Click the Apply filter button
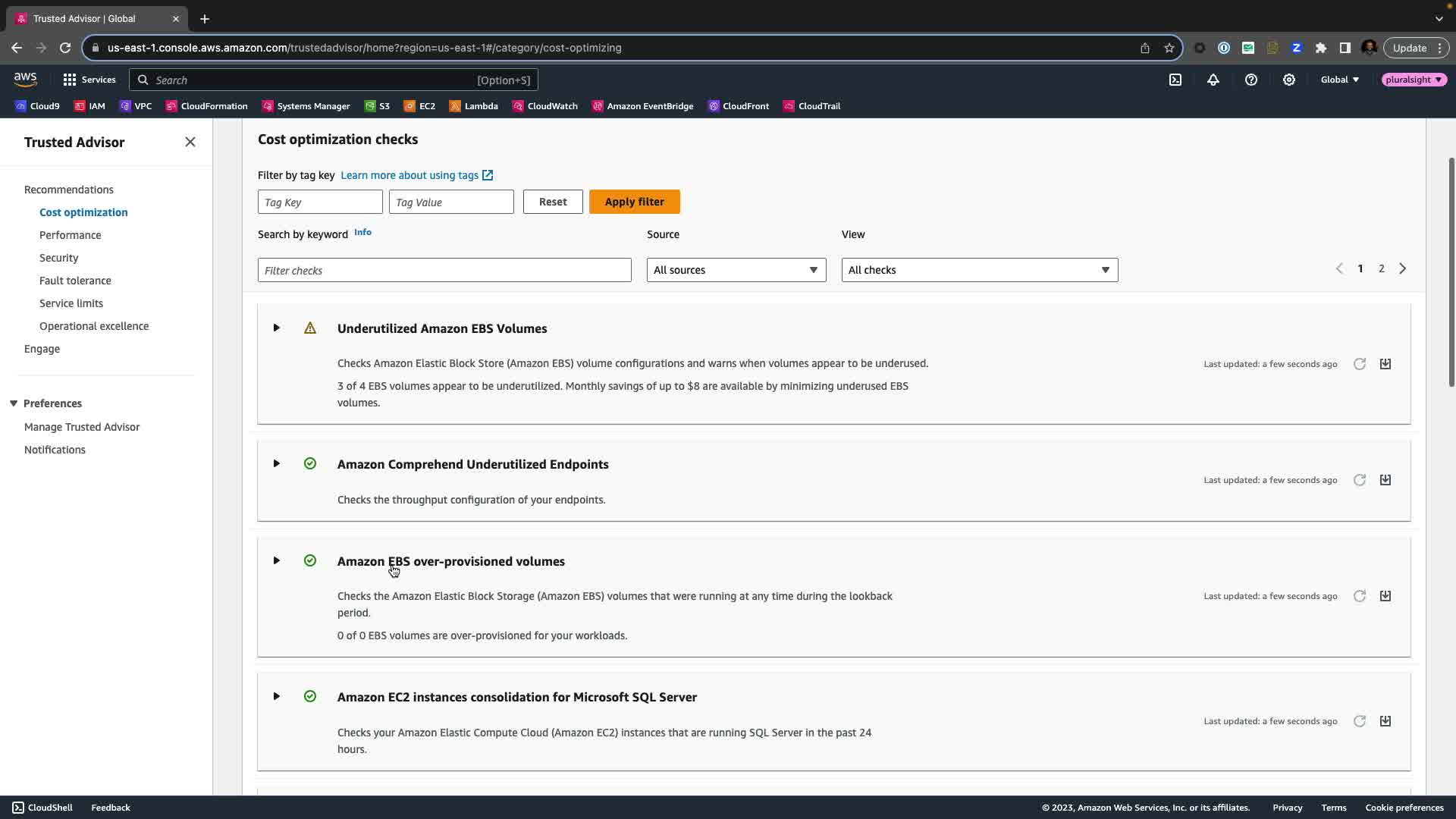This screenshot has width=1456, height=819. (634, 202)
